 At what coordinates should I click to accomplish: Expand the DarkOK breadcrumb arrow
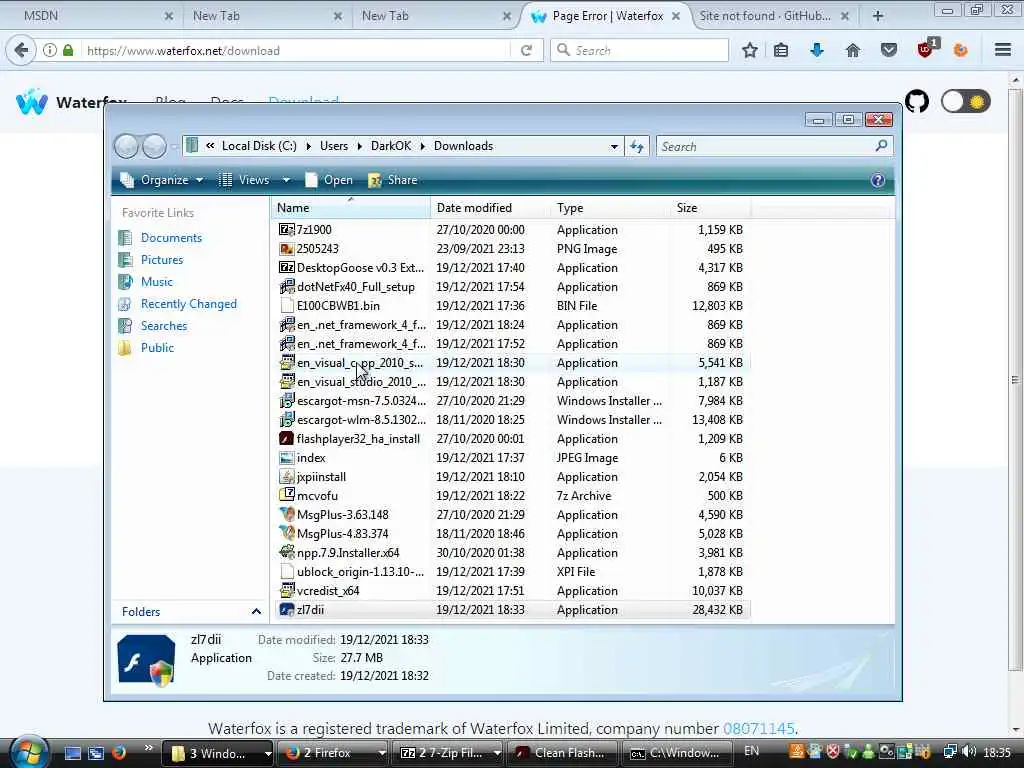coord(423,146)
